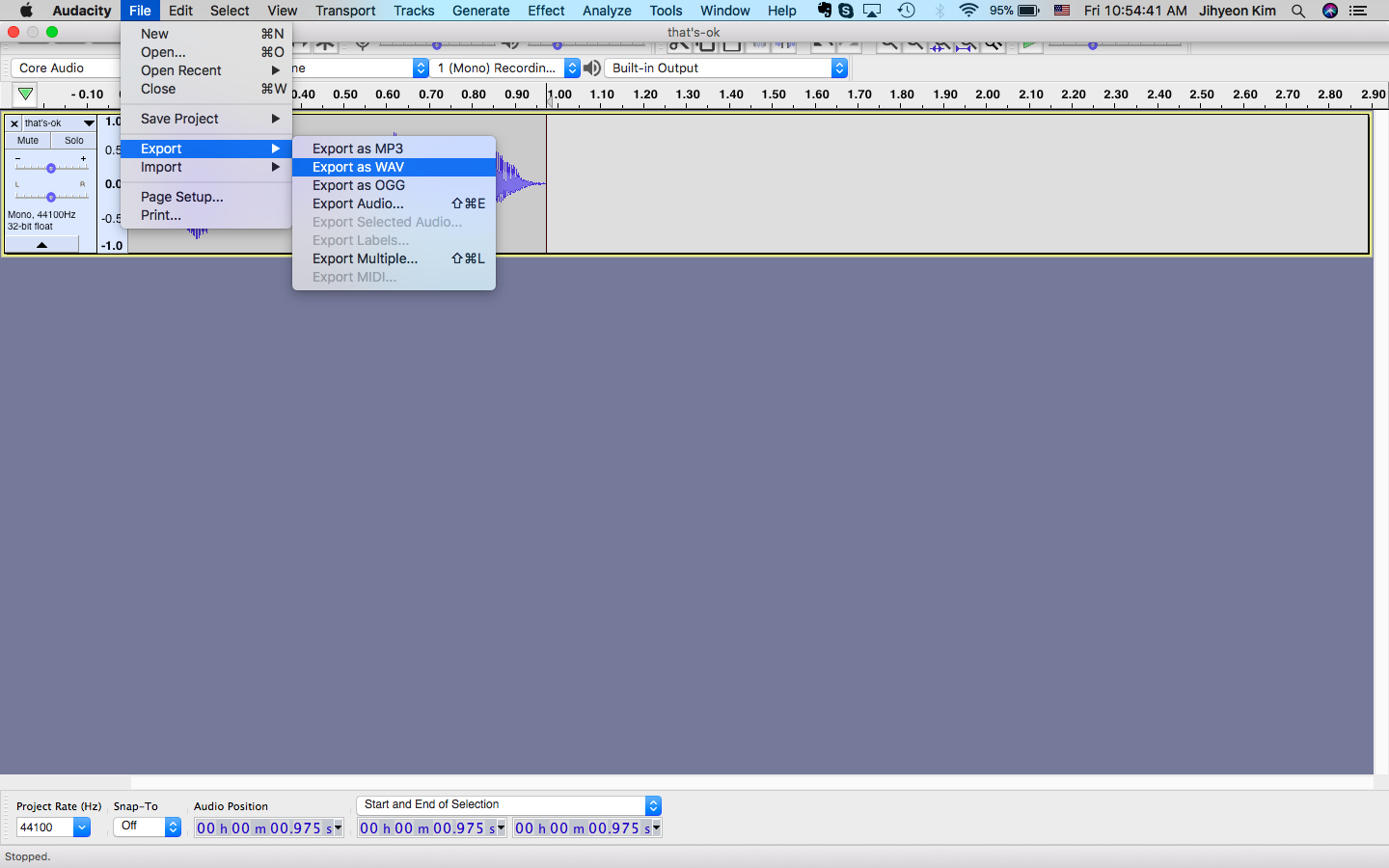Open Start and End of Selection dropdown
The height and width of the screenshot is (868, 1389).
click(509, 805)
